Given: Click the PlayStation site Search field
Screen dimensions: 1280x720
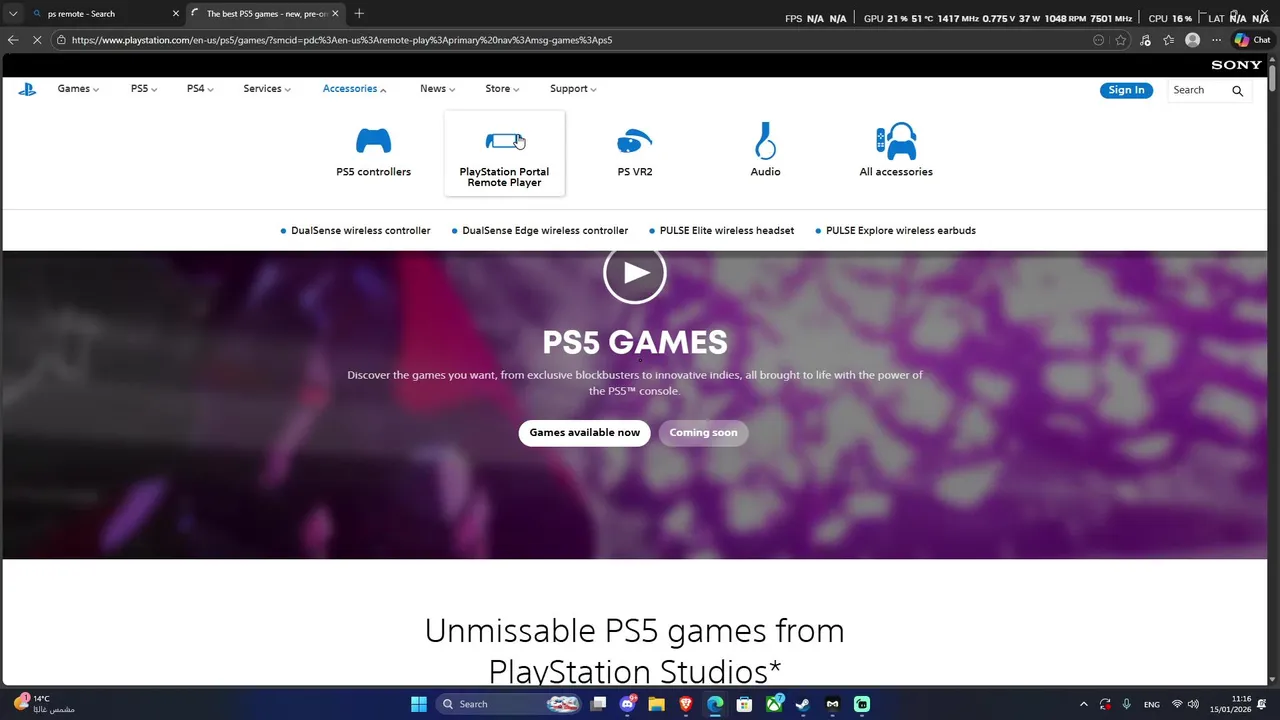Looking at the screenshot, I should click(1198, 90).
